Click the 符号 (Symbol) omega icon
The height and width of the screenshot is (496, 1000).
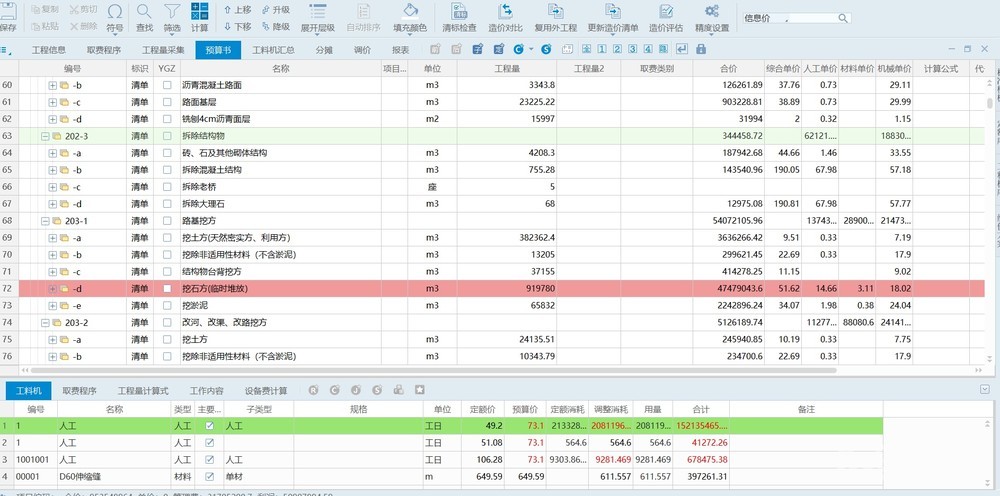(x=115, y=17)
